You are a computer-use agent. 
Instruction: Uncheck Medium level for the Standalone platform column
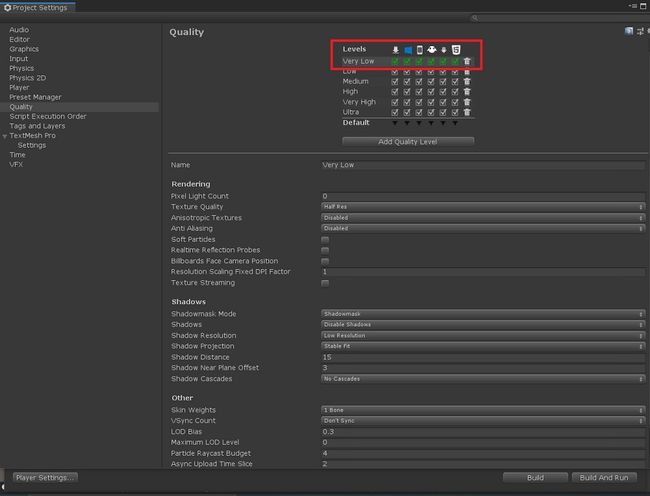pos(395,82)
